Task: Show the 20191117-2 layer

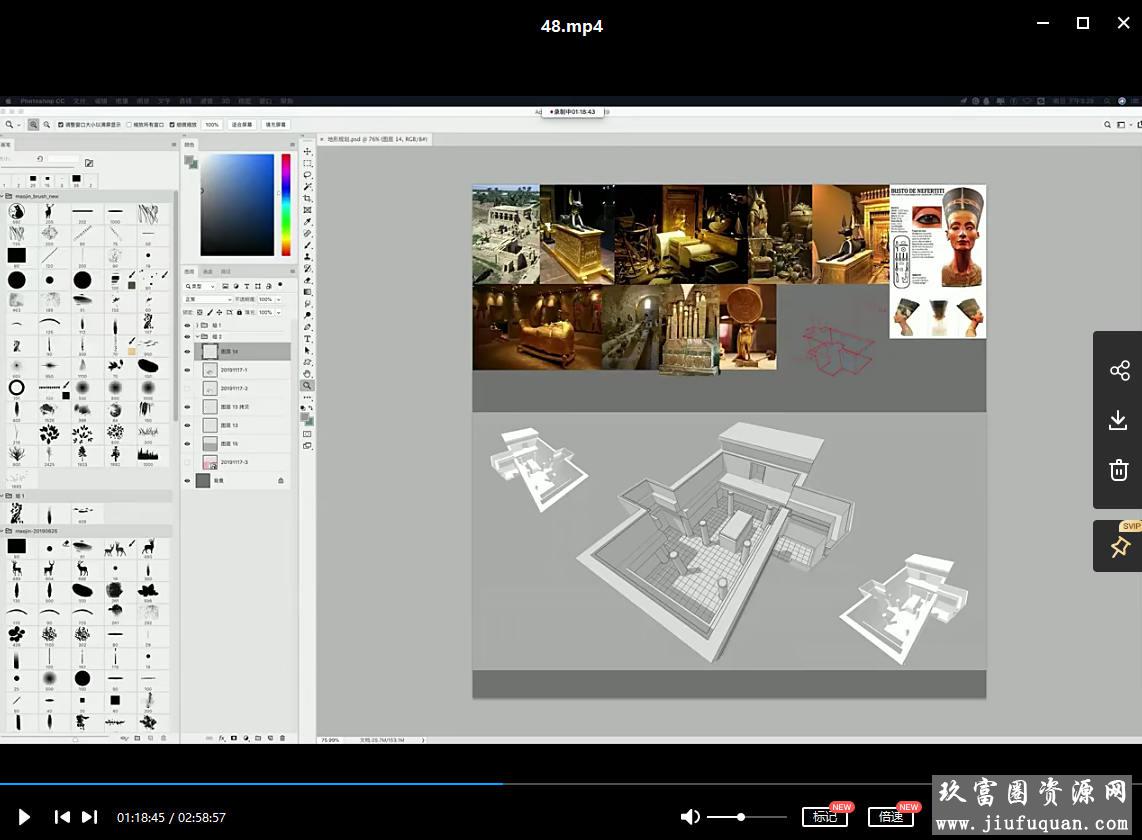Action: pos(187,388)
